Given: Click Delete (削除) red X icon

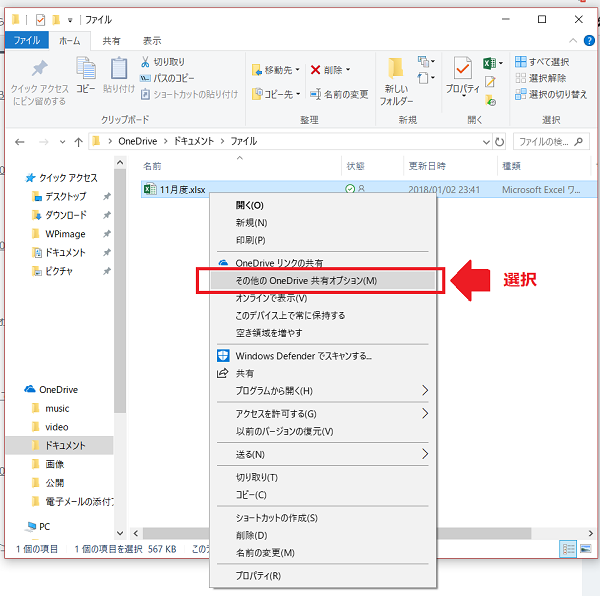Looking at the screenshot, I should pyautogui.click(x=315, y=70).
